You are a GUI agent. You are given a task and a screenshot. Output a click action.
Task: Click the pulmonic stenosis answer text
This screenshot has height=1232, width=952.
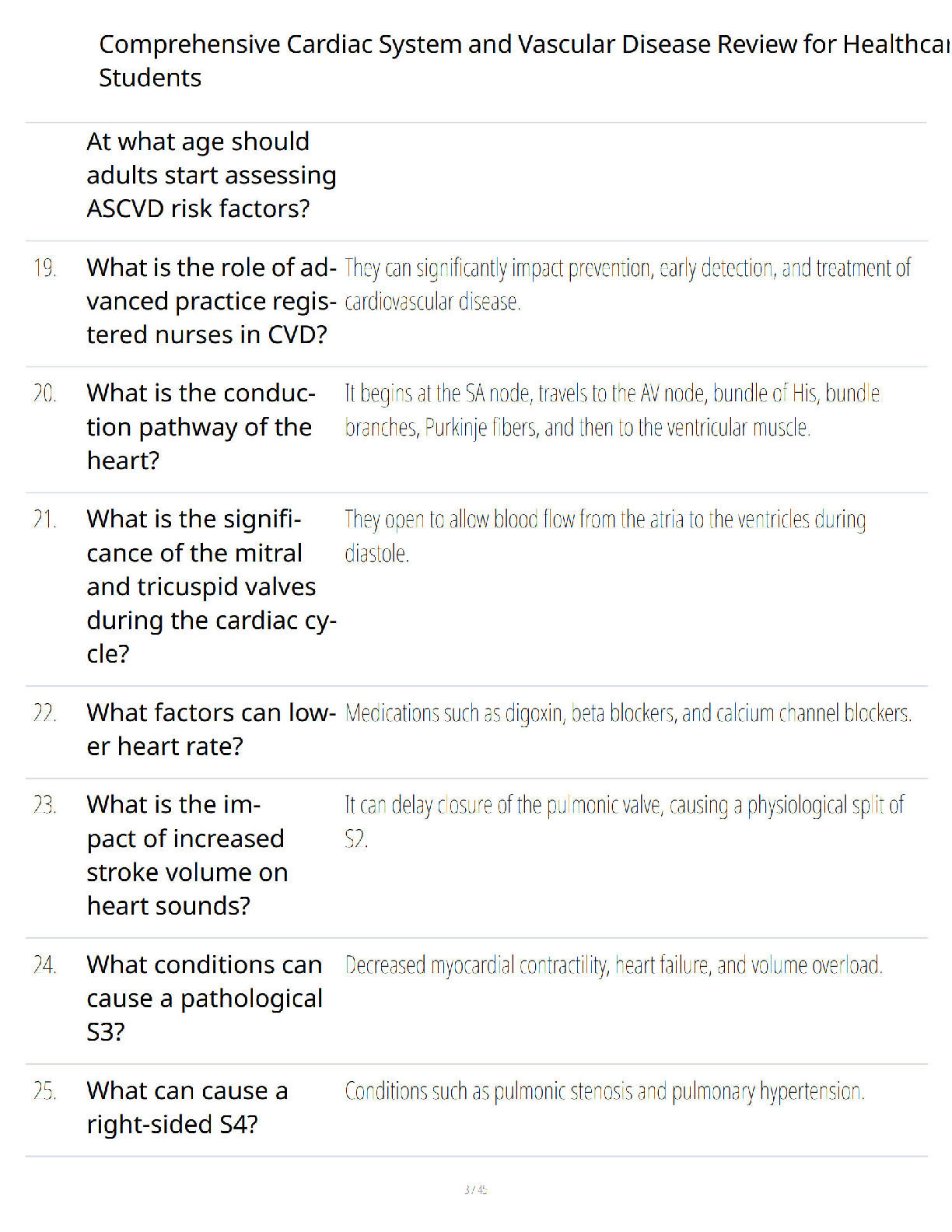tap(604, 1091)
